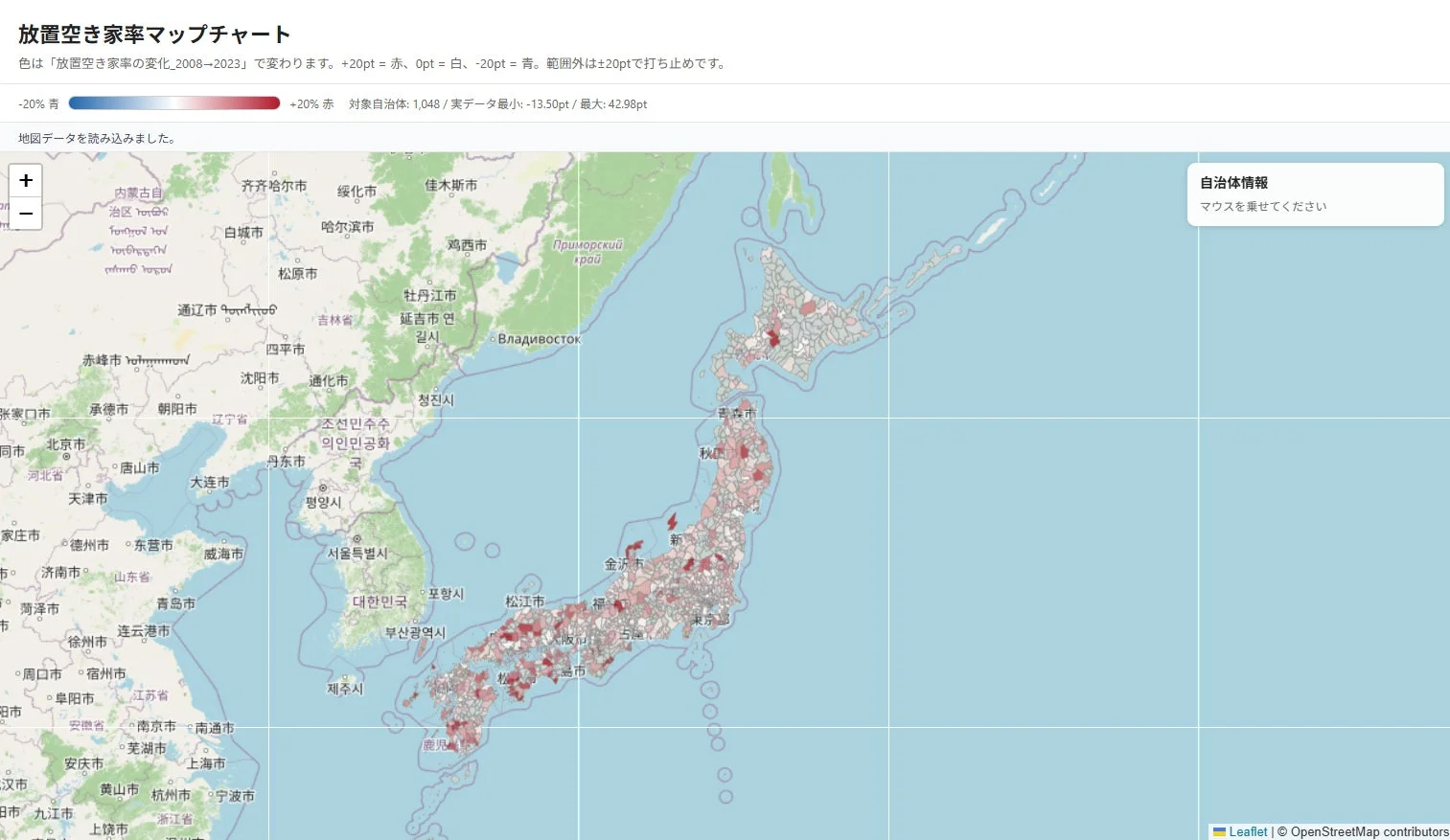Image resolution: width=1450 pixels, height=840 pixels.
Task: Click the blue-to-red color legend bar
Action: click(x=174, y=103)
